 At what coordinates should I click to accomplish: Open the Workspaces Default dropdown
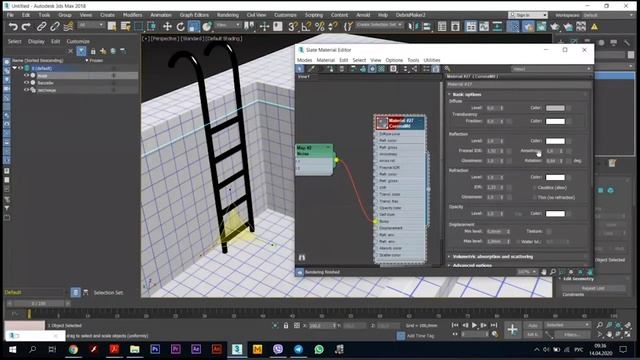pos(608,15)
